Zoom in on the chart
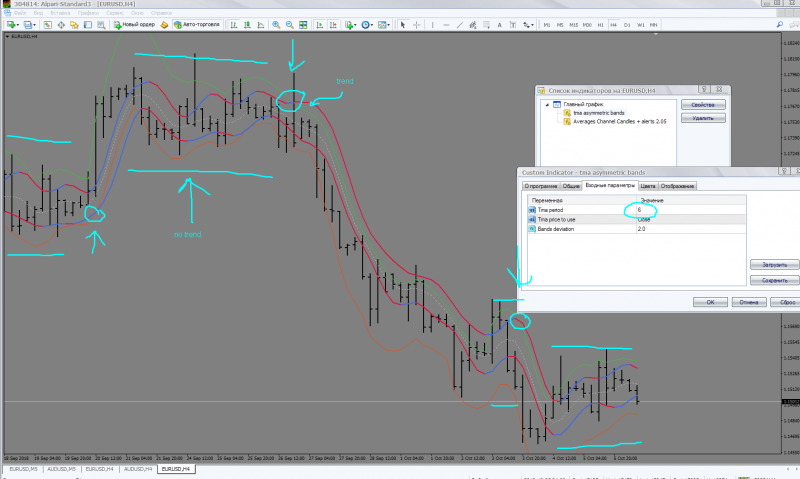The image size is (800, 479). [276, 24]
